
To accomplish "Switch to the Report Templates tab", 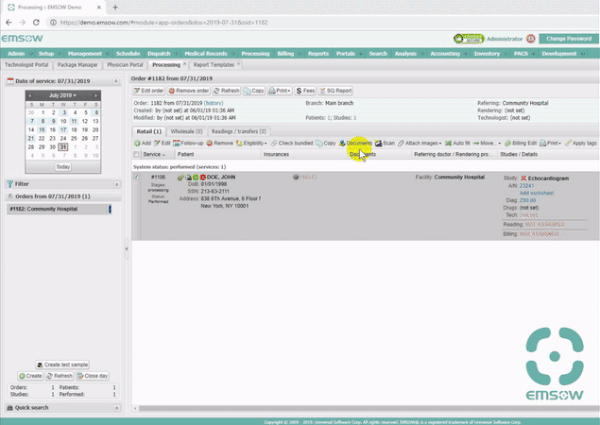I will point(214,65).
